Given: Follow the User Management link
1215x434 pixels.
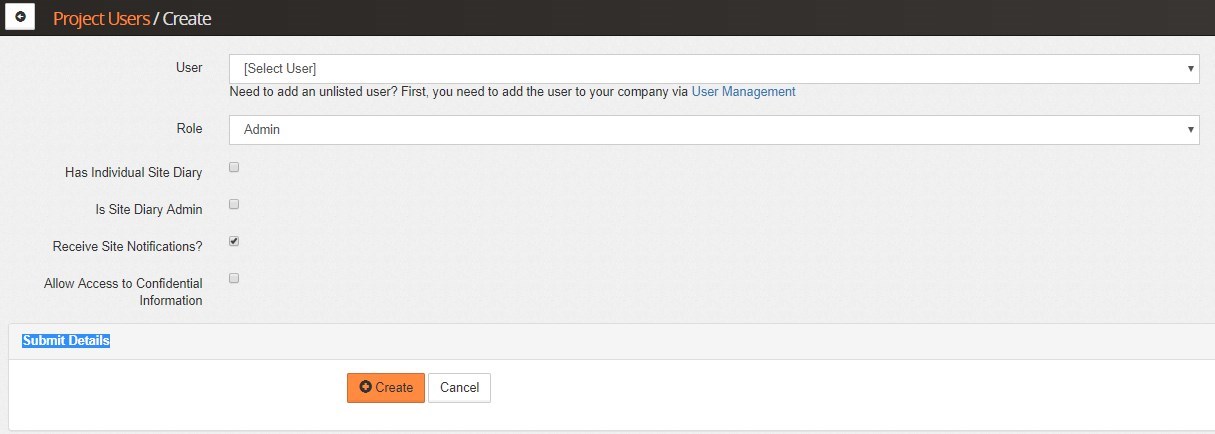Looking at the screenshot, I should pyautogui.click(x=743, y=91).
